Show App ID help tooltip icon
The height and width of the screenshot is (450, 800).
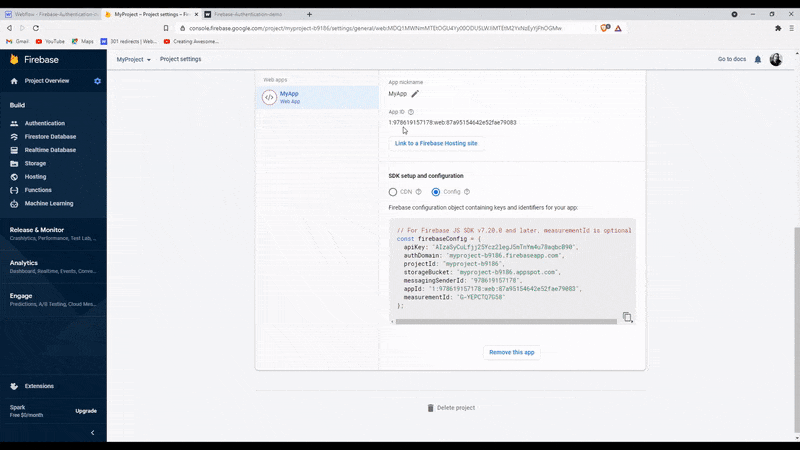[411, 112]
